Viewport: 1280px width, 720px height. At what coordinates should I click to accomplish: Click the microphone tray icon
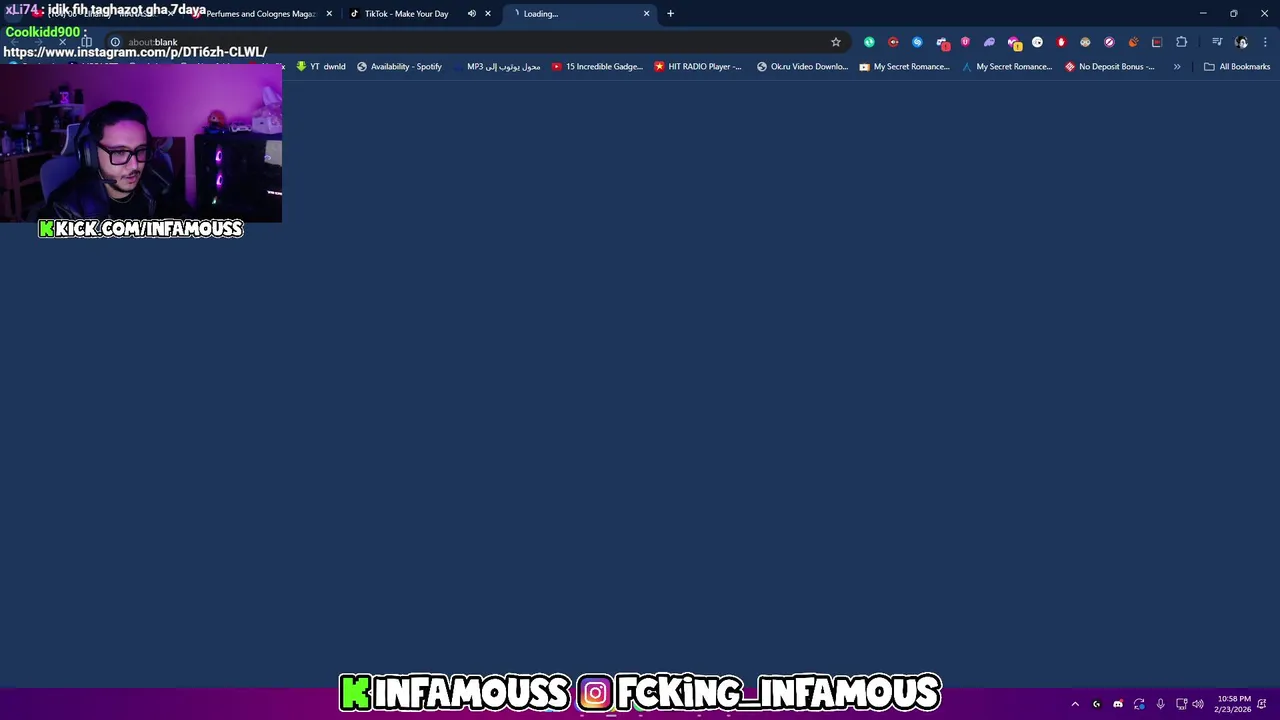click(x=1160, y=704)
